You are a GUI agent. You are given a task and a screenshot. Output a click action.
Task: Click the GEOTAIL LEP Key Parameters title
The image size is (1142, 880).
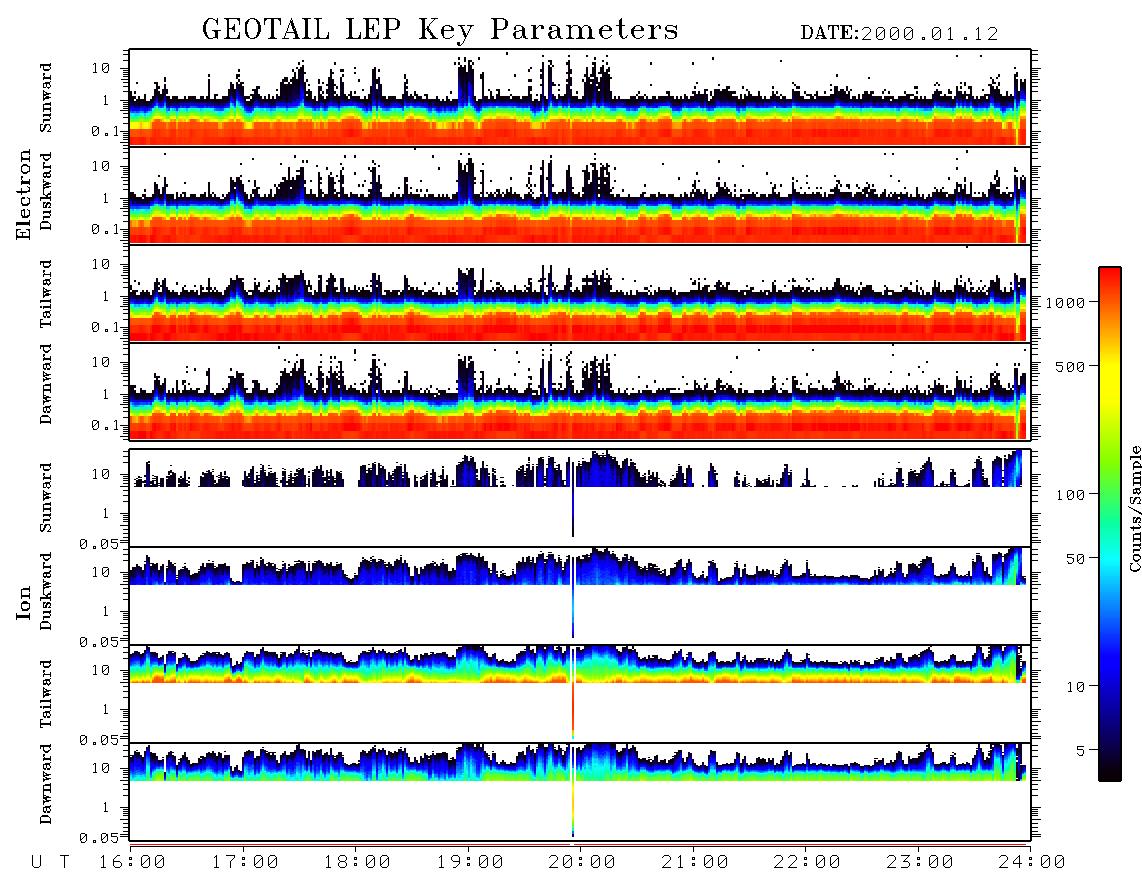[440, 30]
